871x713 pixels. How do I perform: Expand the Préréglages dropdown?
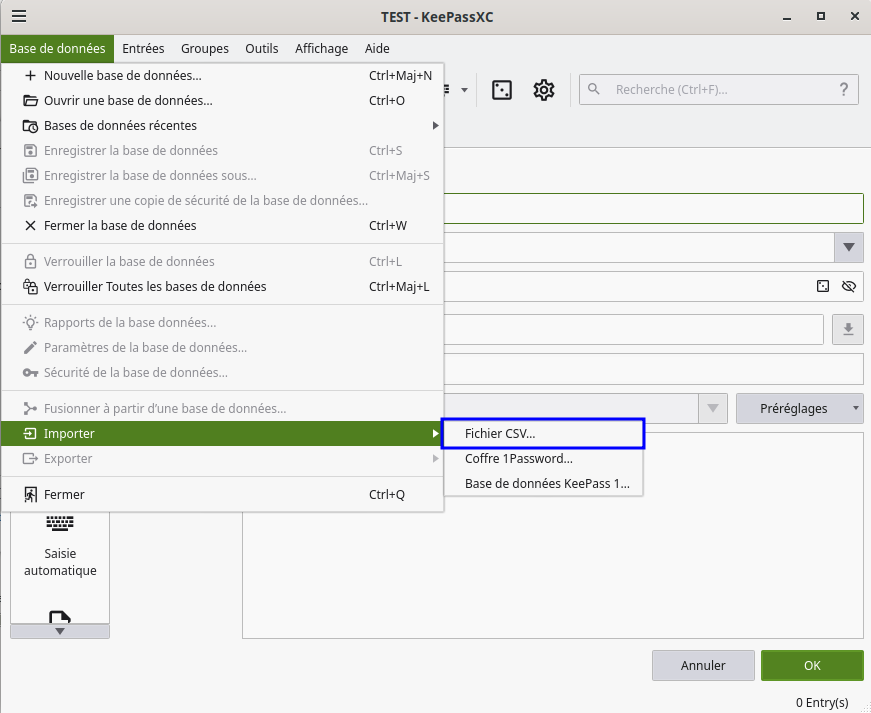point(799,408)
